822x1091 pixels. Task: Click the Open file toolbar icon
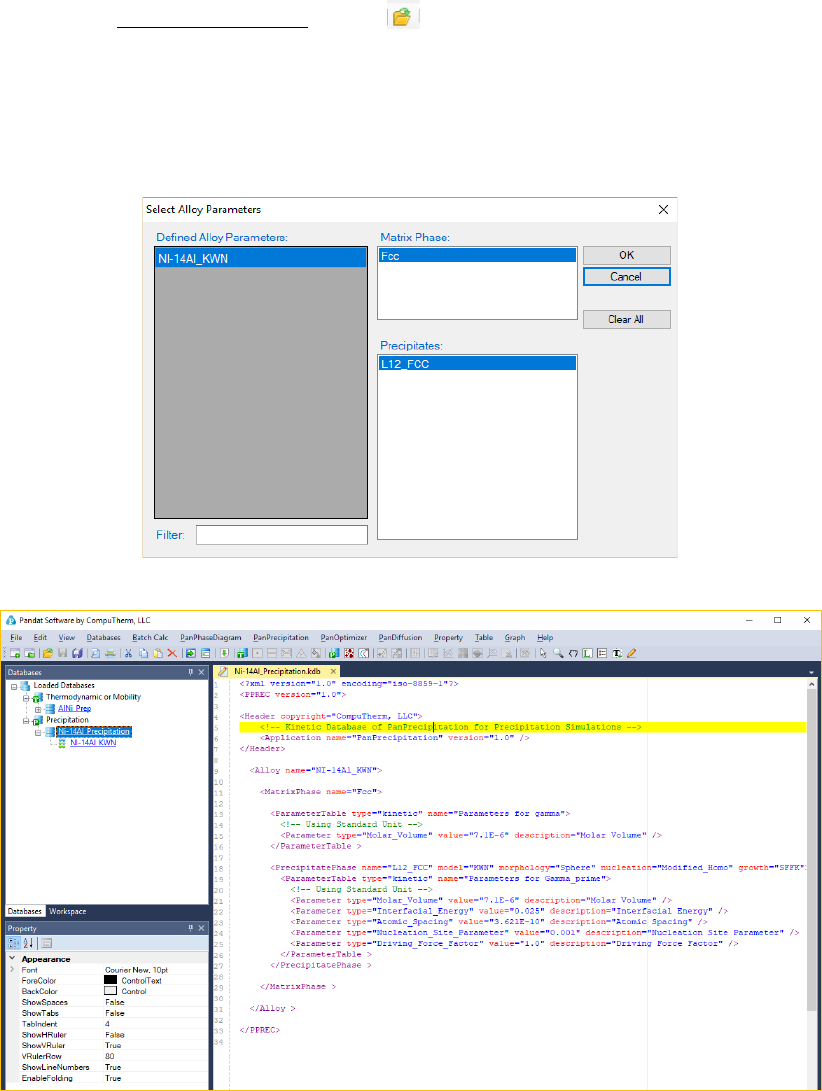tap(47, 653)
